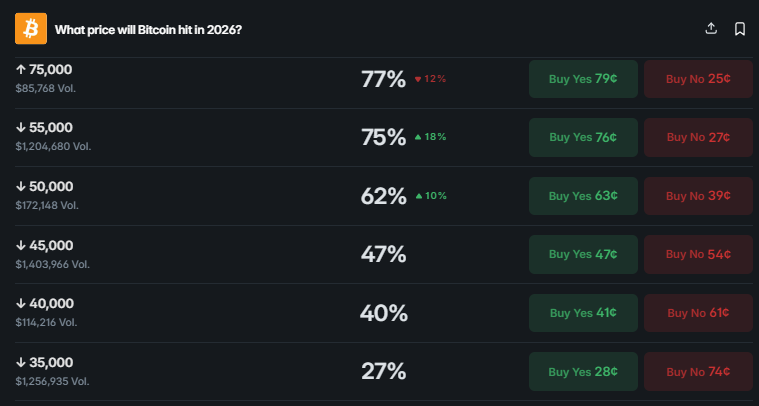759x406 pixels.
Task: Open the market title about Bitcoin 2026
Action: [148, 29]
